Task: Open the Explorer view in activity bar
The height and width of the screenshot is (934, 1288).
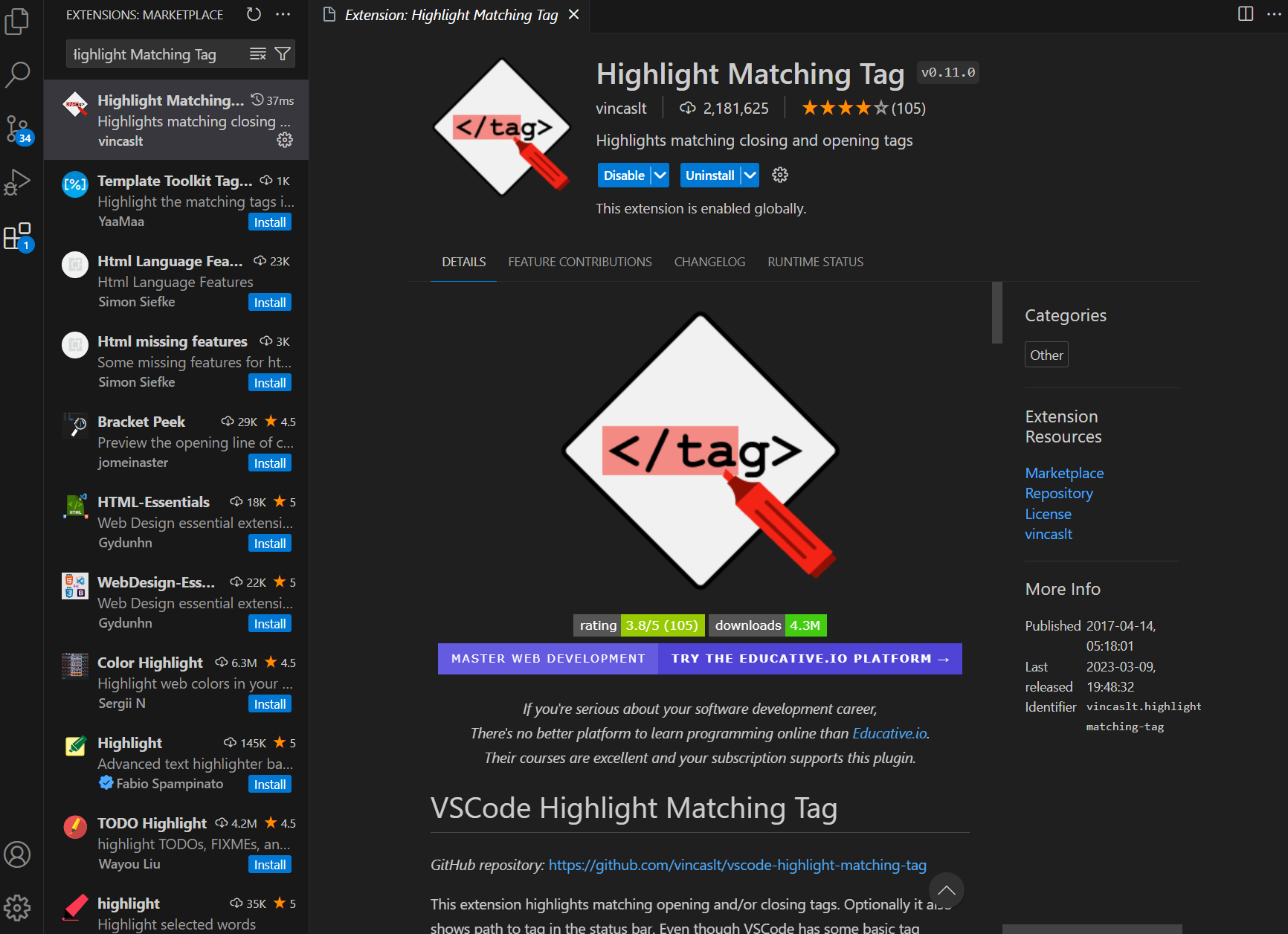Action: pos(16,21)
